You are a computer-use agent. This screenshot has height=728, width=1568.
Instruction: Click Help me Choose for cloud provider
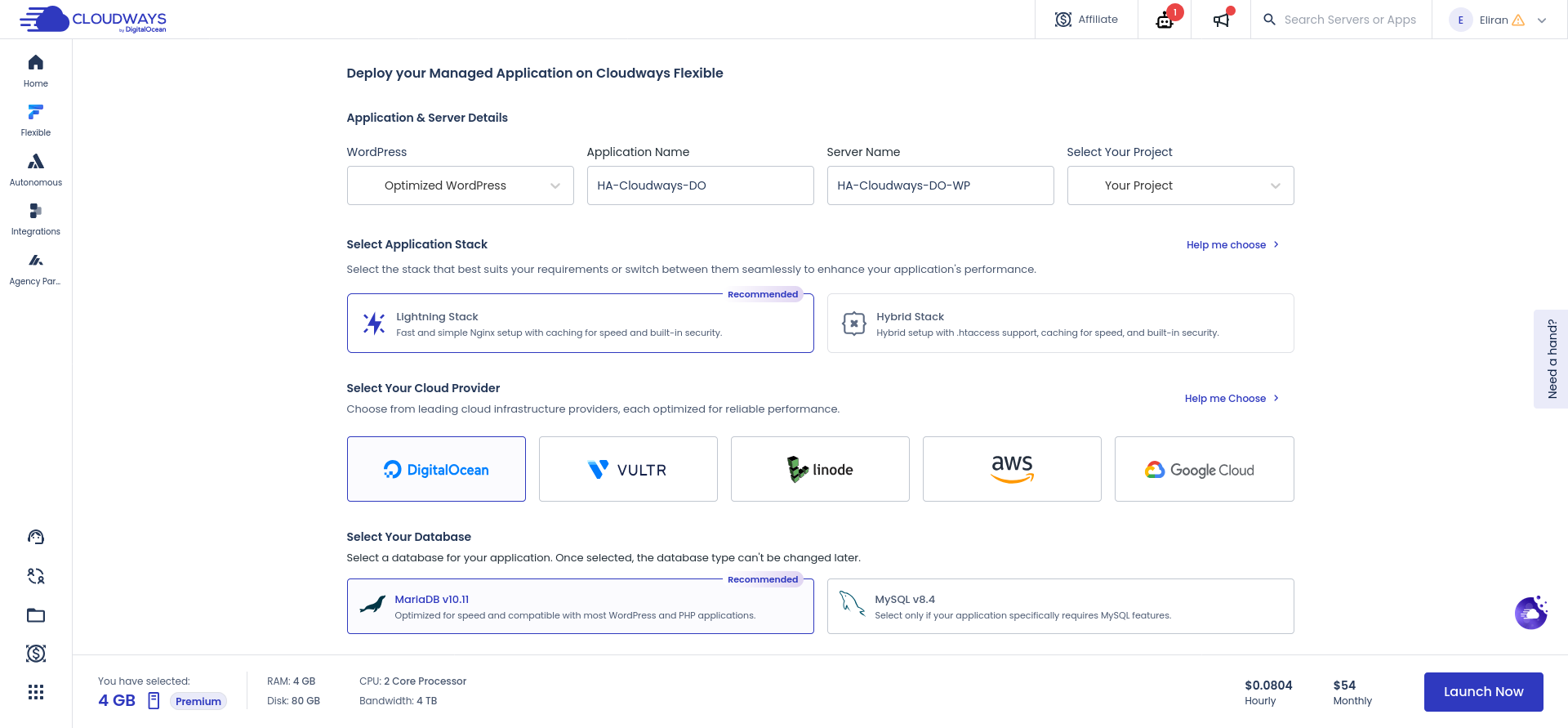click(x=1232, y=399)
